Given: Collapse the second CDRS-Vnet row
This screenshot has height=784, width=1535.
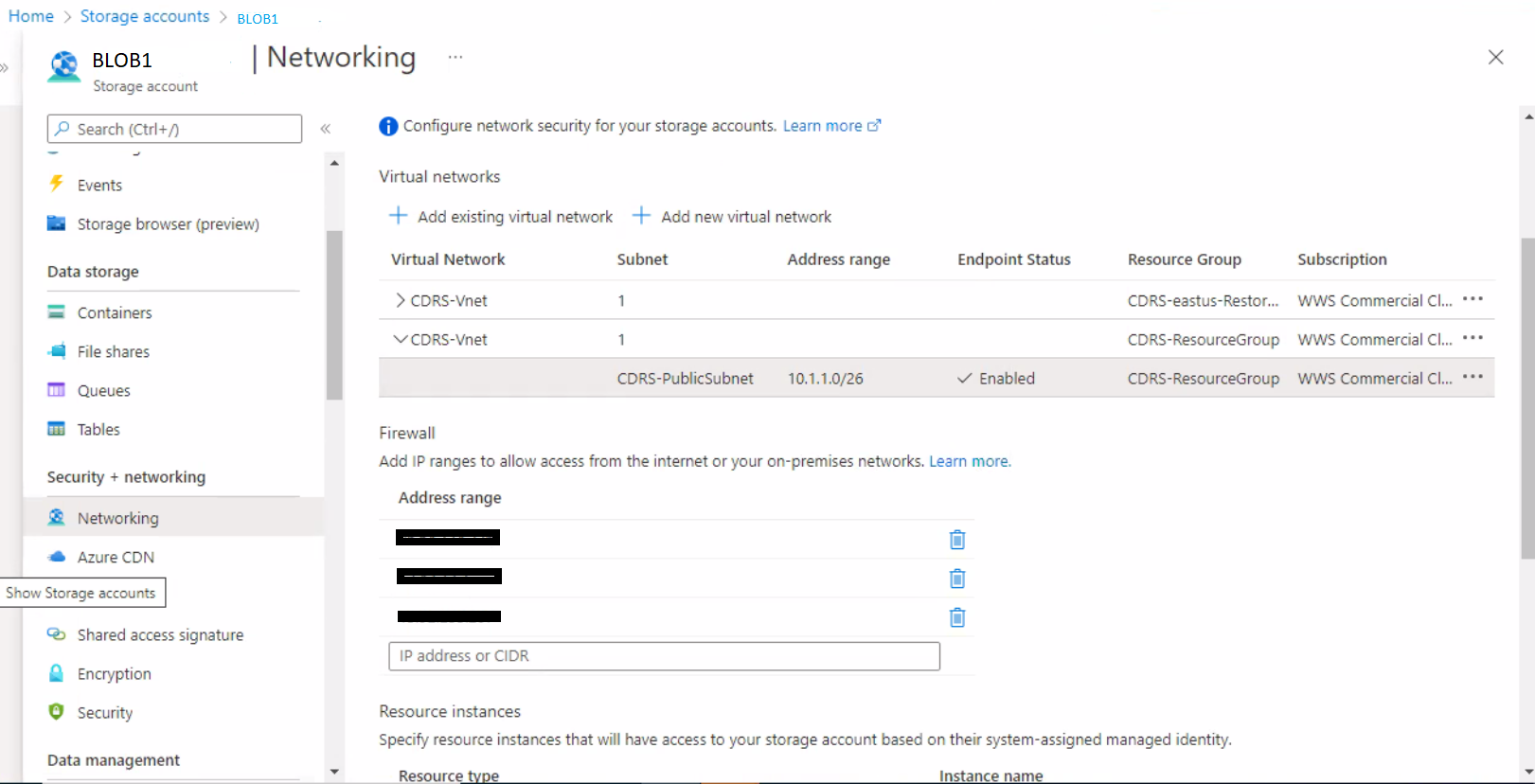Looking at the screenshot, I should 401,339.
